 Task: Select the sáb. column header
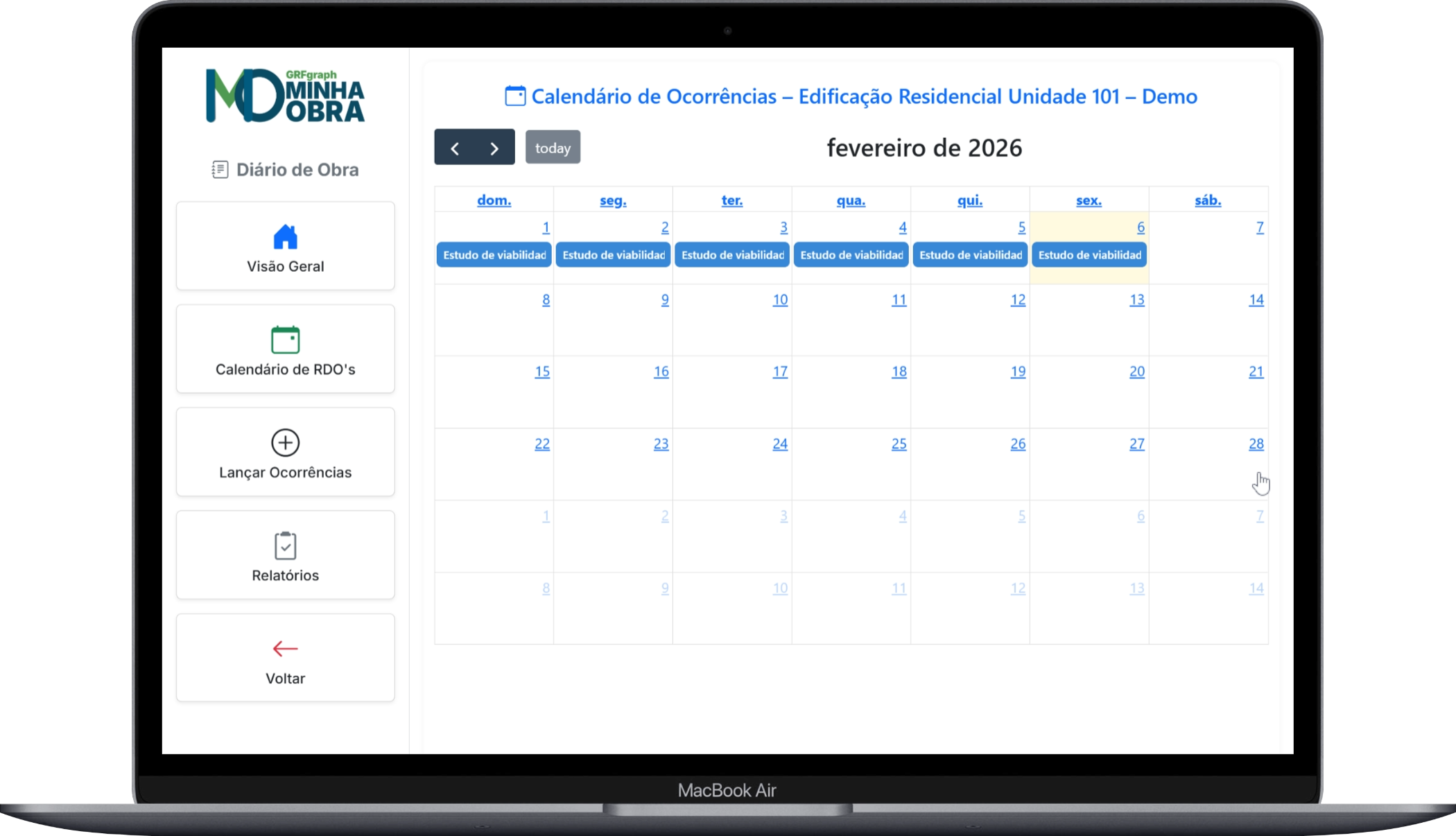pyautogui.click(x=1208, y=200)
